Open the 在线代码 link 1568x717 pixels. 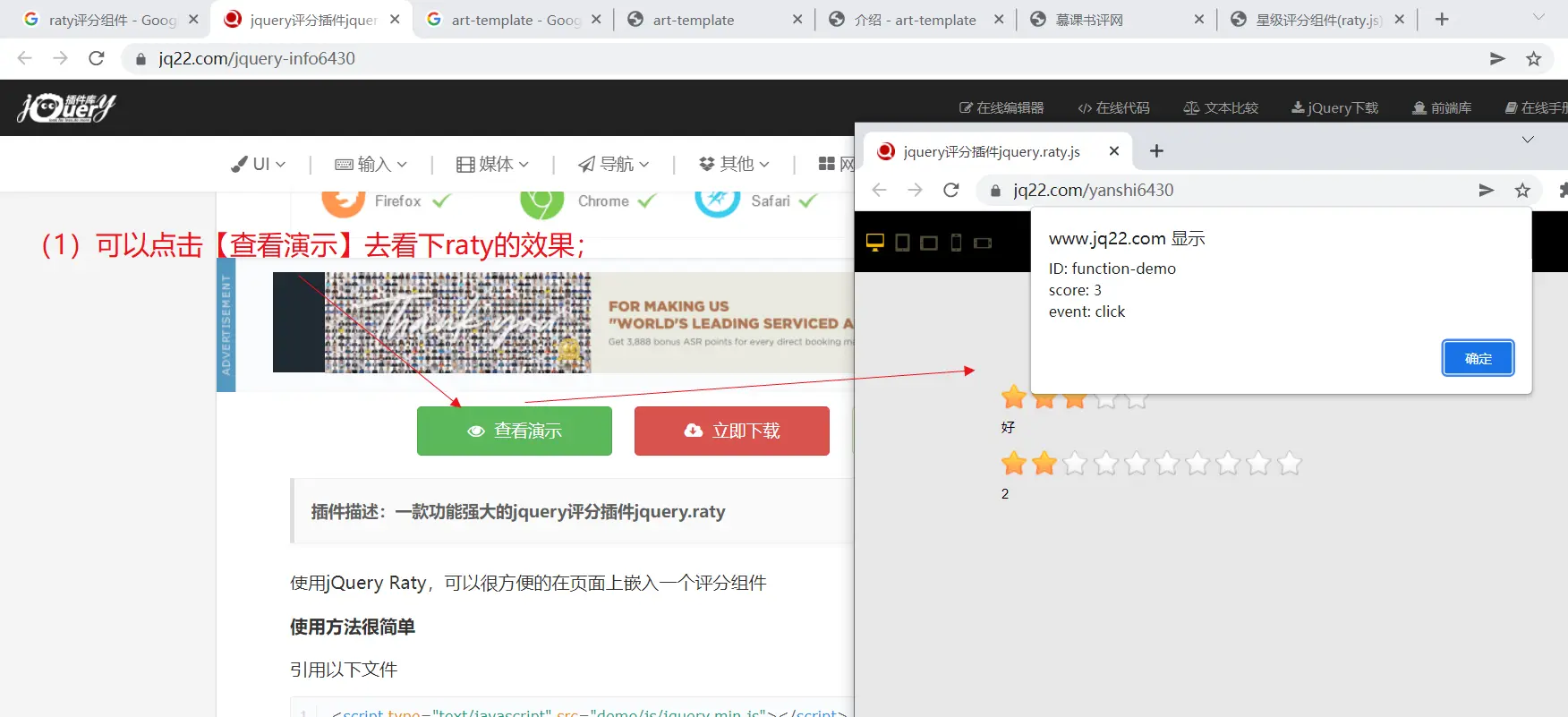[1113, 107]
